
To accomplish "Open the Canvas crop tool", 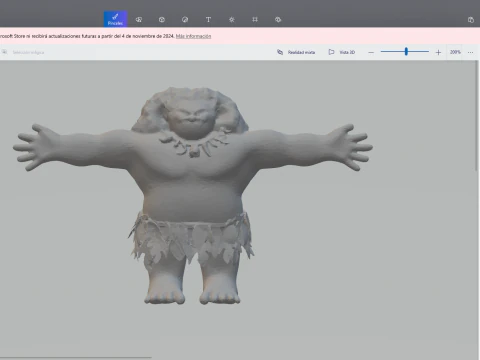I will tap(255, 20).
